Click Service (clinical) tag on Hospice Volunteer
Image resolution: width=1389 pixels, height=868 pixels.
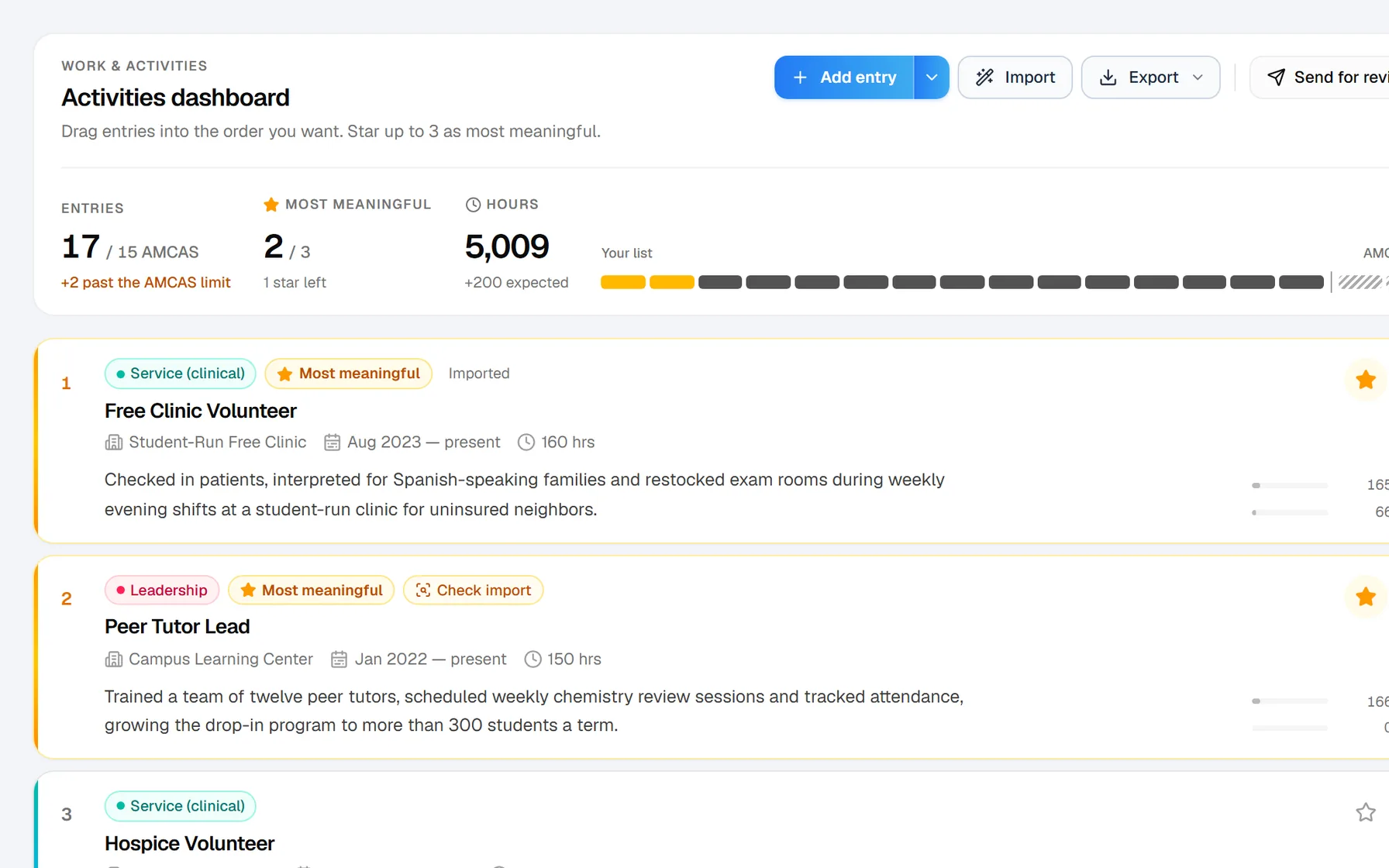pos(180,806)
